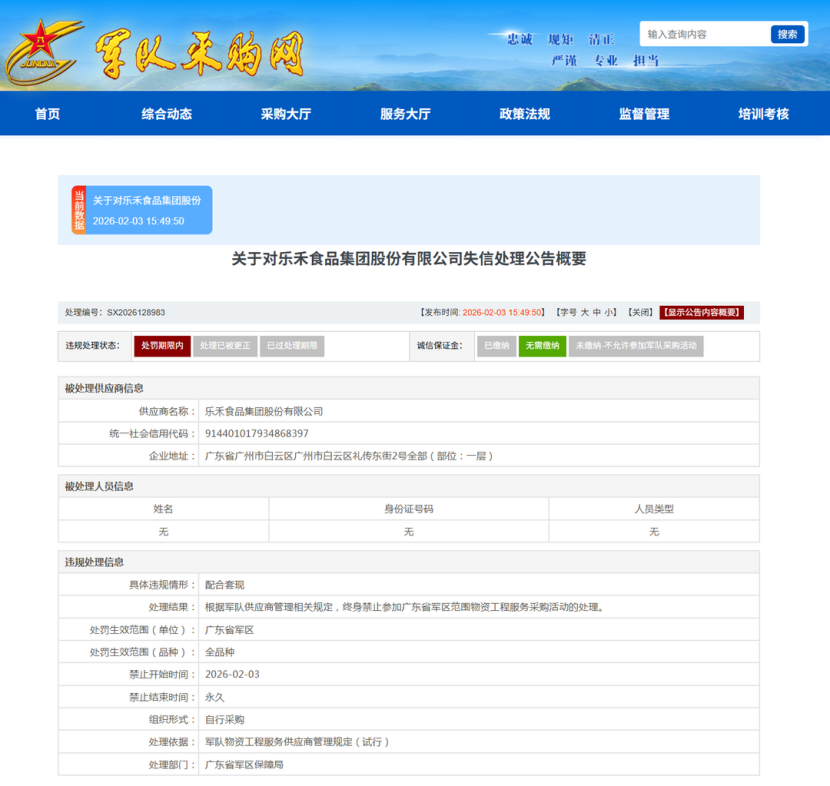
Task: Click the 输入查询内容 search input field
Action: 704,34
